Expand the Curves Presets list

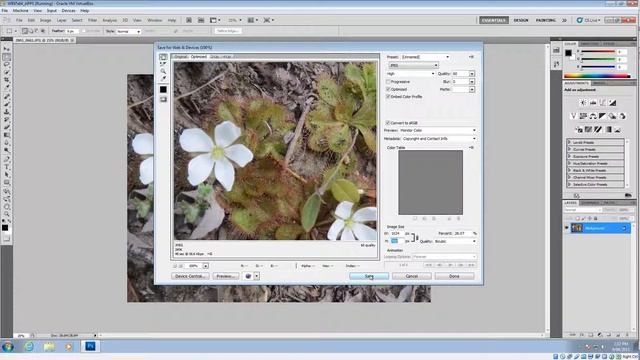pyautogui.click(x=569, y=149)
